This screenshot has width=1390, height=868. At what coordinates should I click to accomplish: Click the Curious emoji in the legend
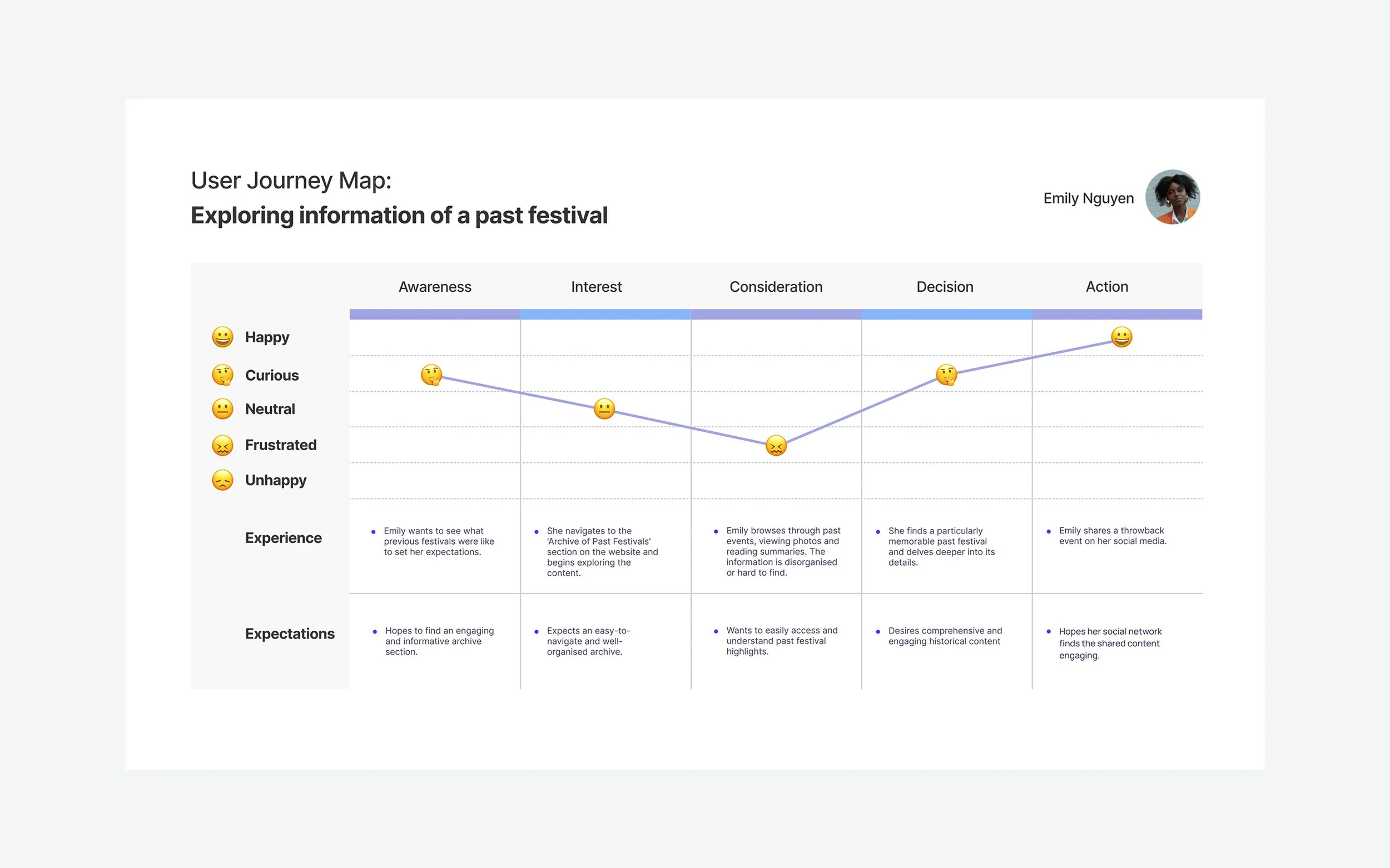coord(222,375)
